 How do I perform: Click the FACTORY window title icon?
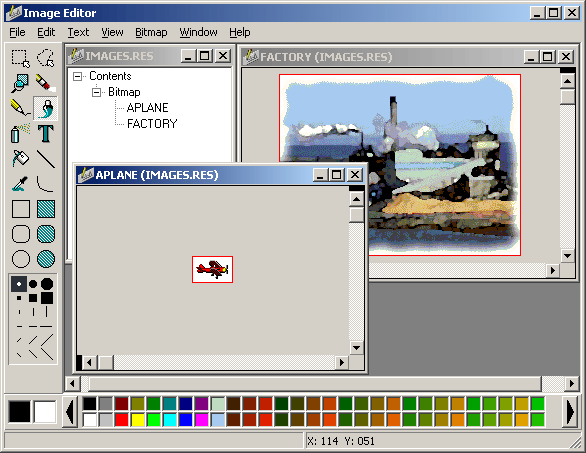point(250,57)
